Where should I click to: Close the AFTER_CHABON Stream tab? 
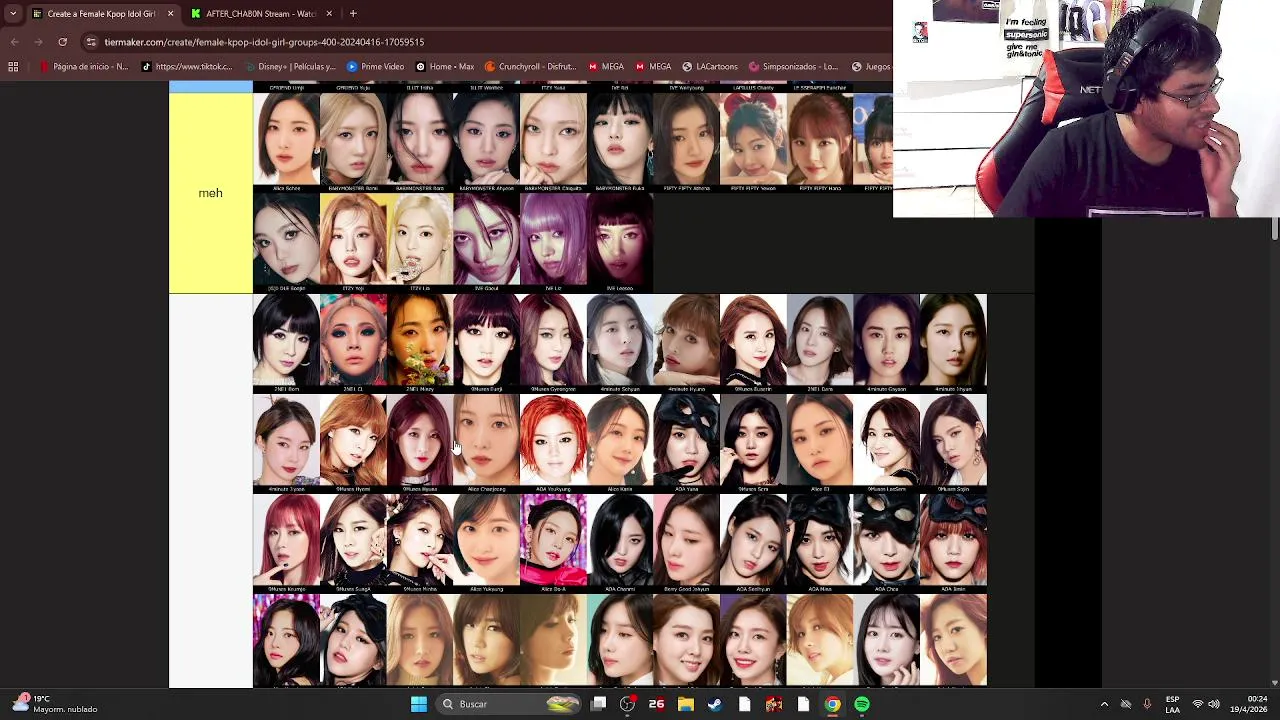point(327,14)
